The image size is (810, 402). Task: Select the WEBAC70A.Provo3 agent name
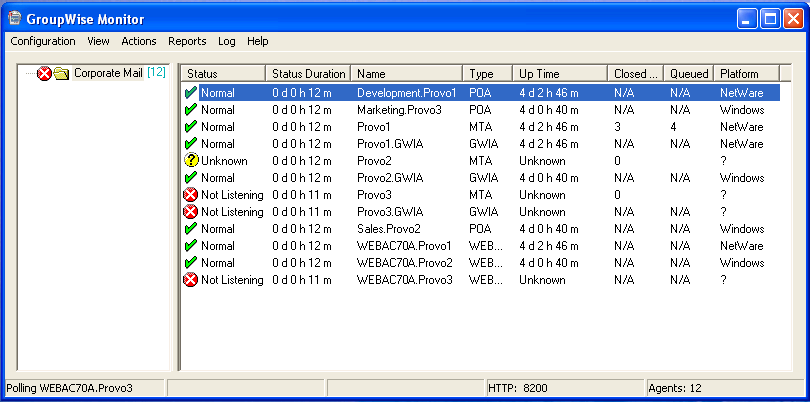405,280
